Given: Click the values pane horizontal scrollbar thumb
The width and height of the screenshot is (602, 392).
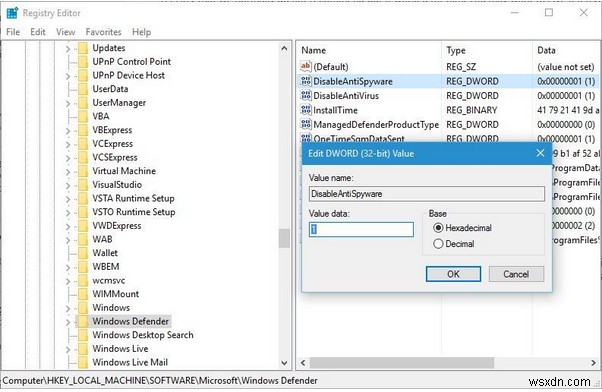Looking at the screenshot, I should [x=402, y=362].
